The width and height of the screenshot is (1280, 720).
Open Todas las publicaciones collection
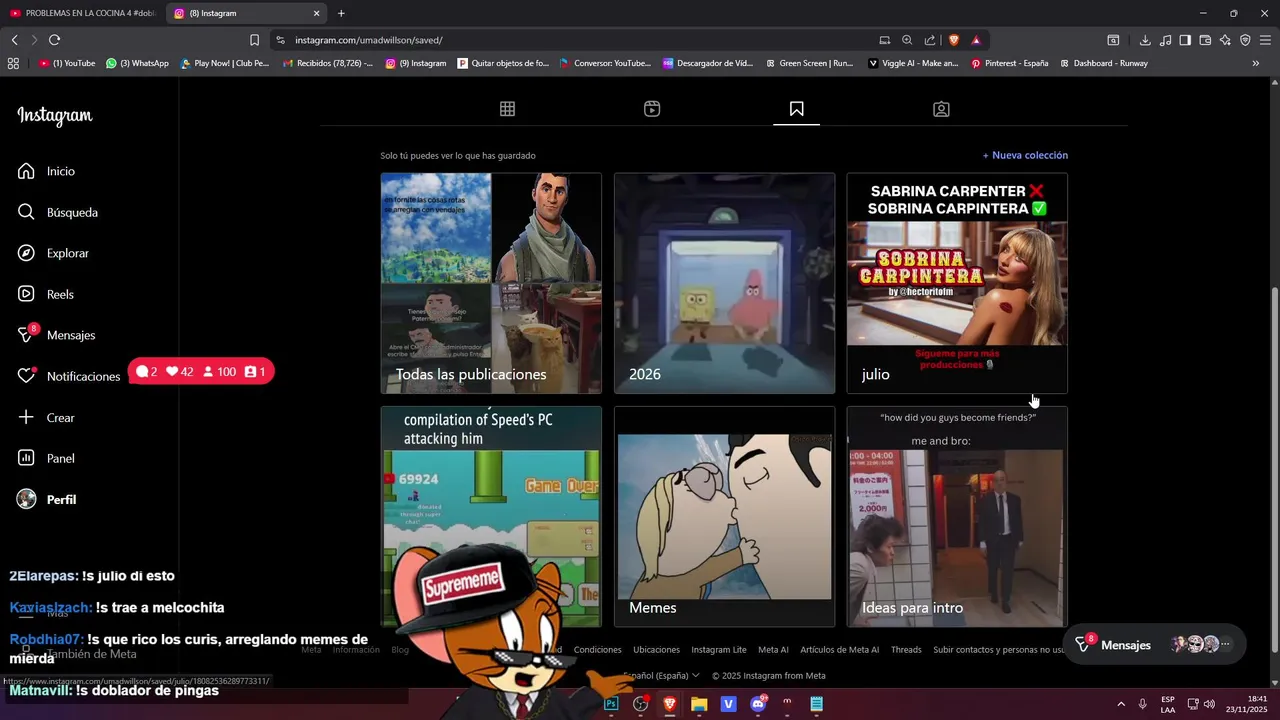coord(491,283)
